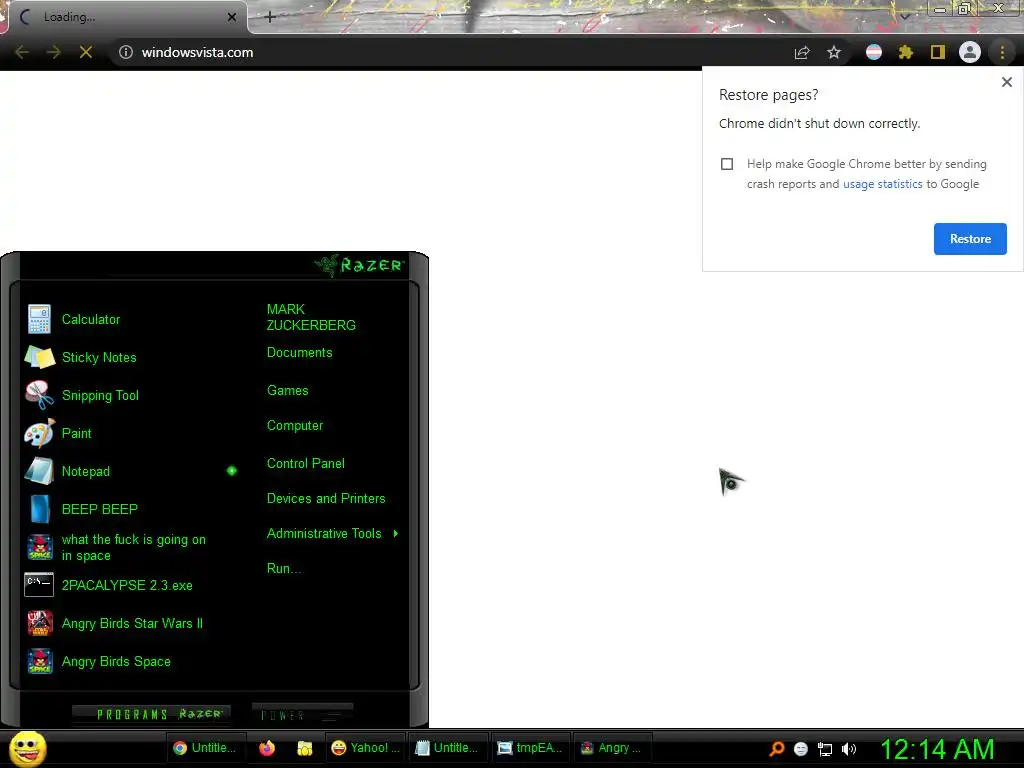This screenshot has width=1024, height=768.
Task: Open Firefox from the taskbar
Action: click(x=266, y=748)
